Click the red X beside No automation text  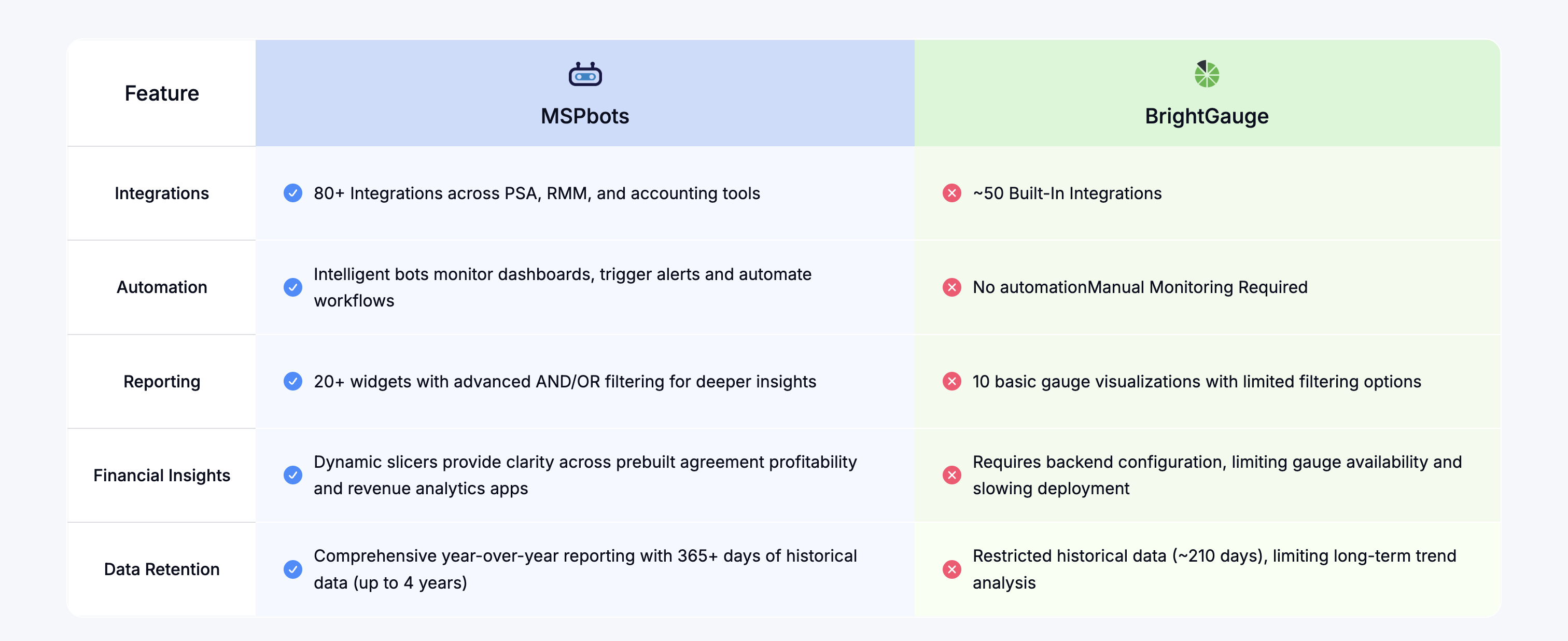[952, 287]
